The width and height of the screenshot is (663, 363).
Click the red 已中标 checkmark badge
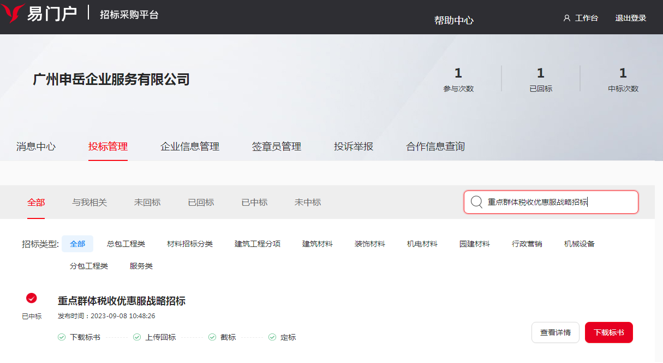pyautogui.click(x=31, y=298)
